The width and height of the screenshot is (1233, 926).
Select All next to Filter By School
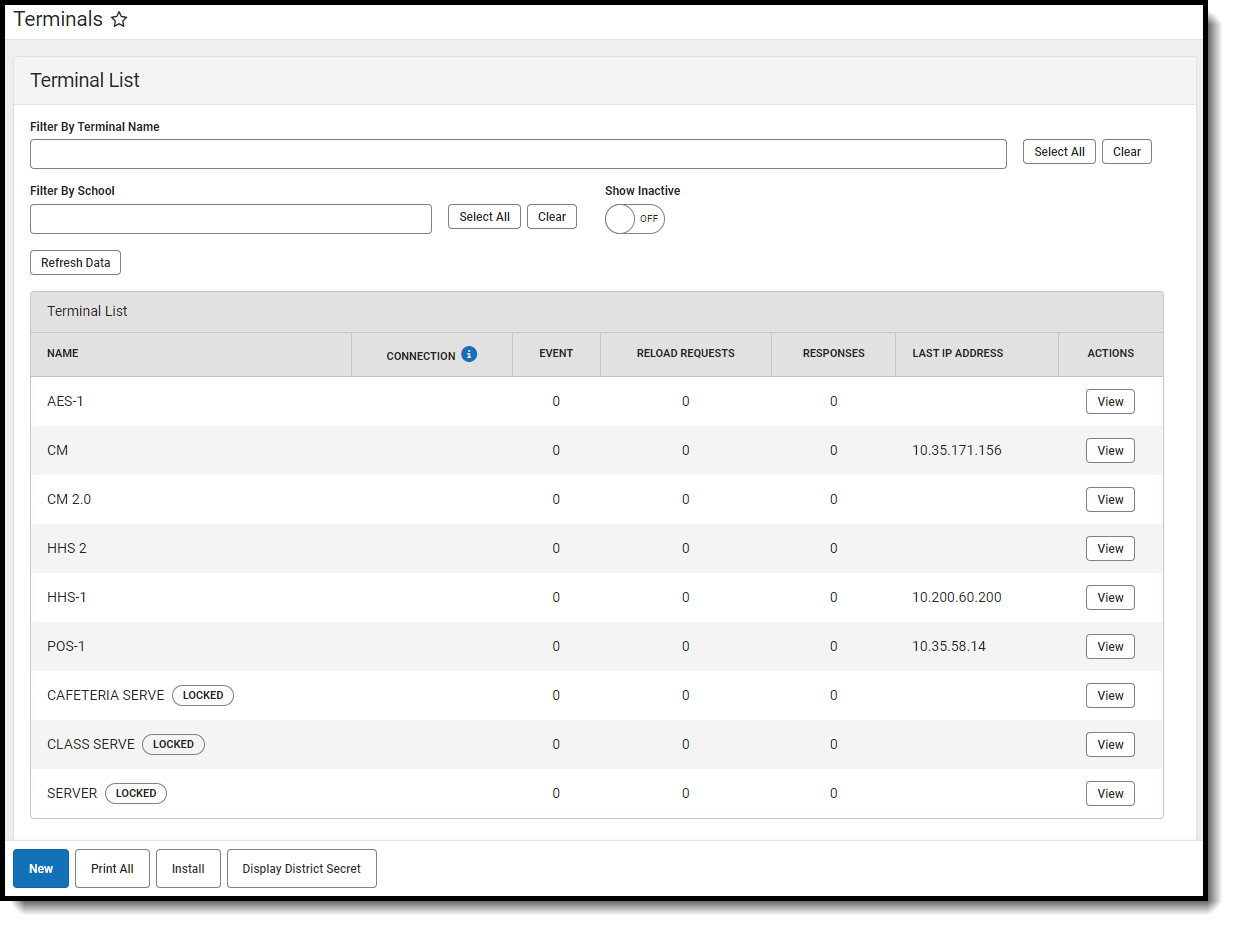[484, 217]
